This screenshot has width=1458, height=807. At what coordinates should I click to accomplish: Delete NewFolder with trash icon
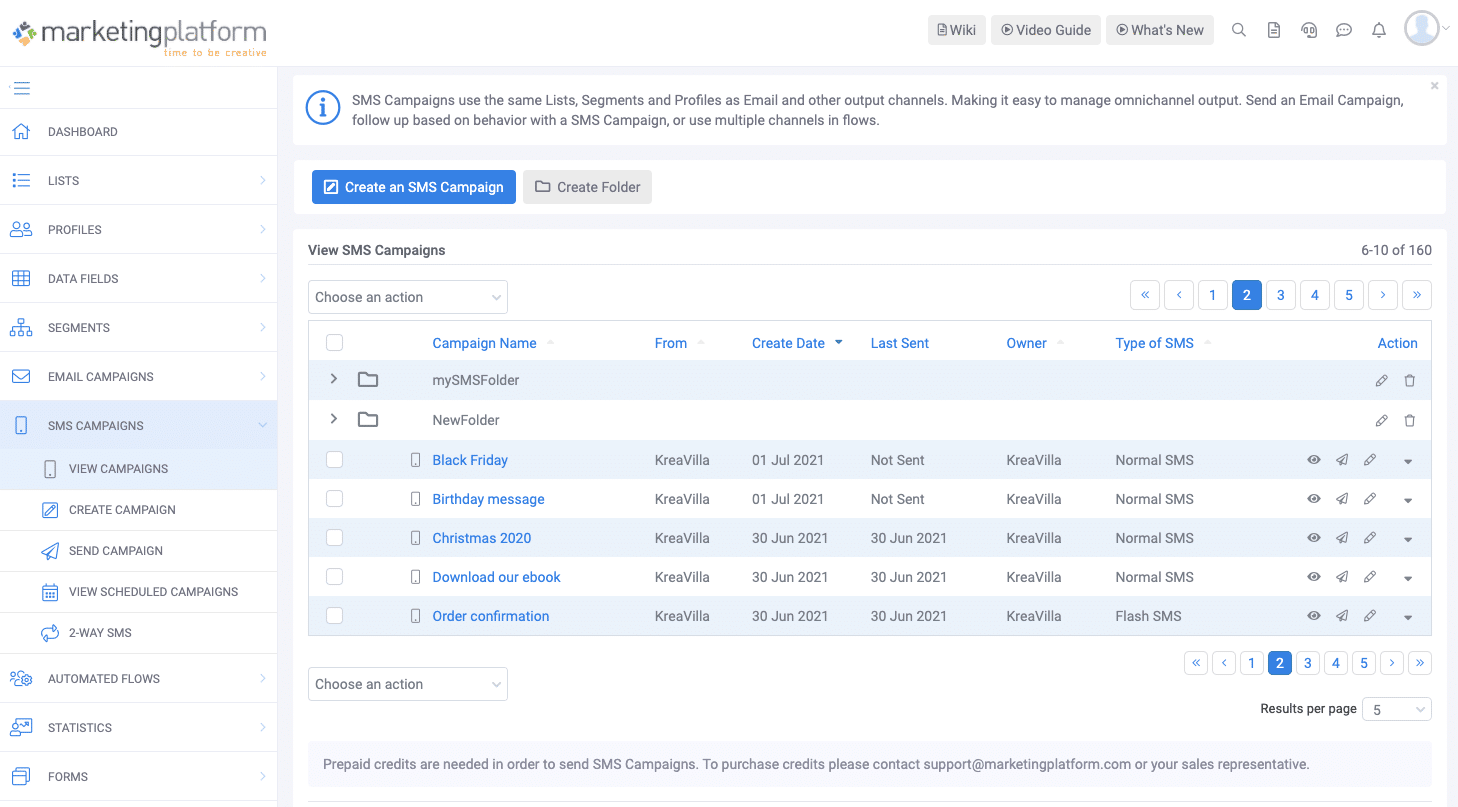coord(1409,420)
